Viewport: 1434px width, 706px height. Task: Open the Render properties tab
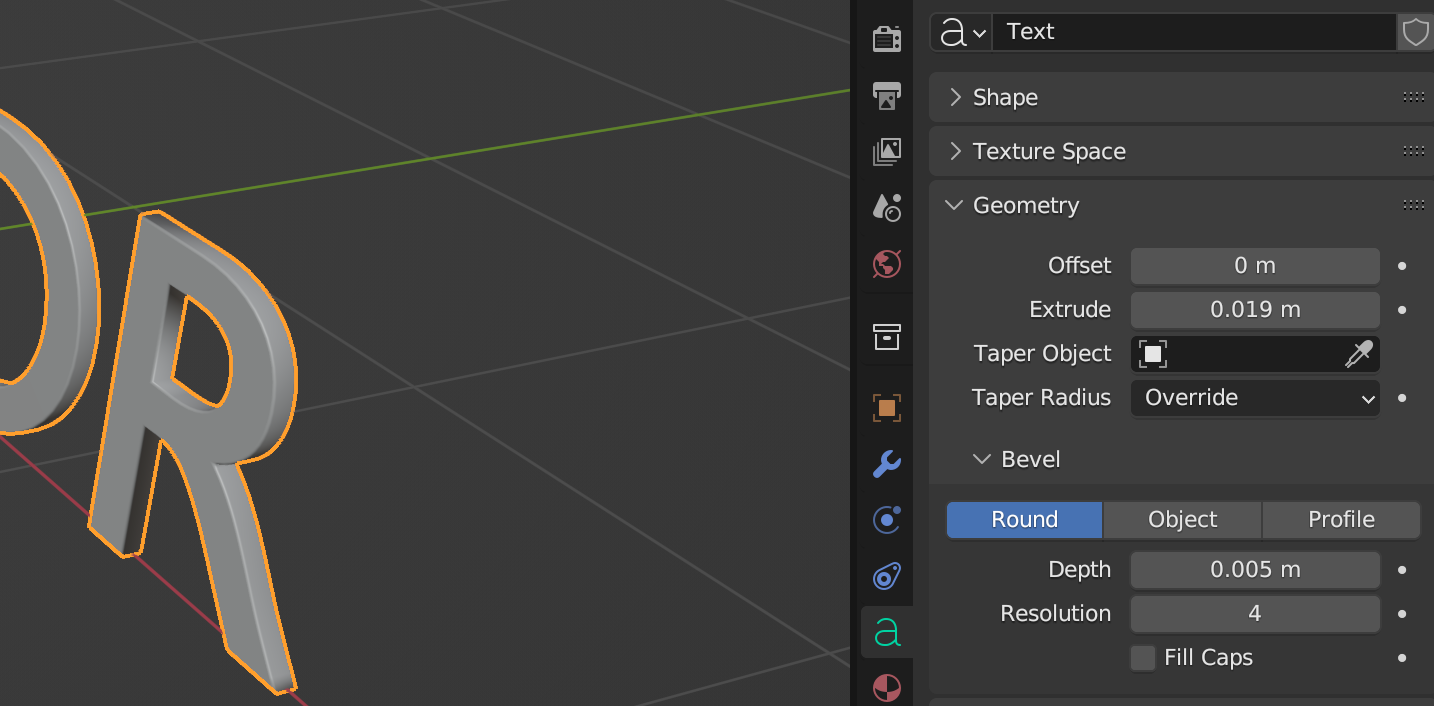click(x=886, y=39)
